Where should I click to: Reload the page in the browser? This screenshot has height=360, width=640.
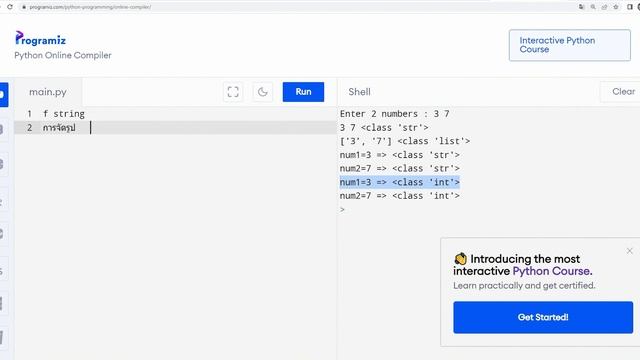tap(10, 7)
